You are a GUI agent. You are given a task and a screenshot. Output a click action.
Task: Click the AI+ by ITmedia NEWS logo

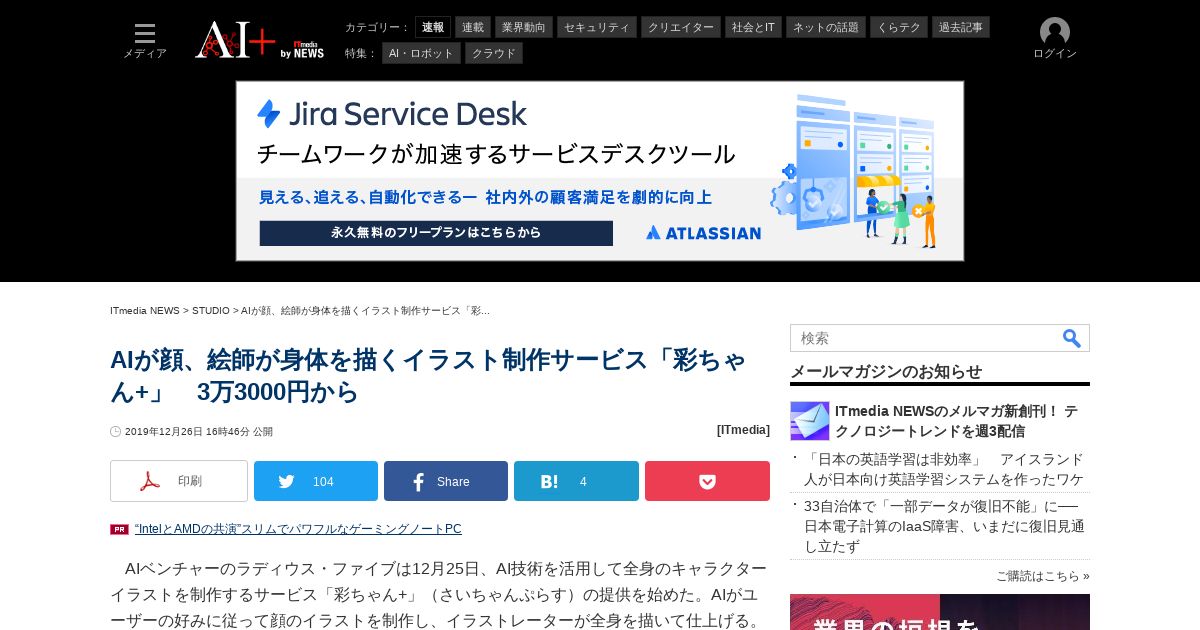coord(259,40)
